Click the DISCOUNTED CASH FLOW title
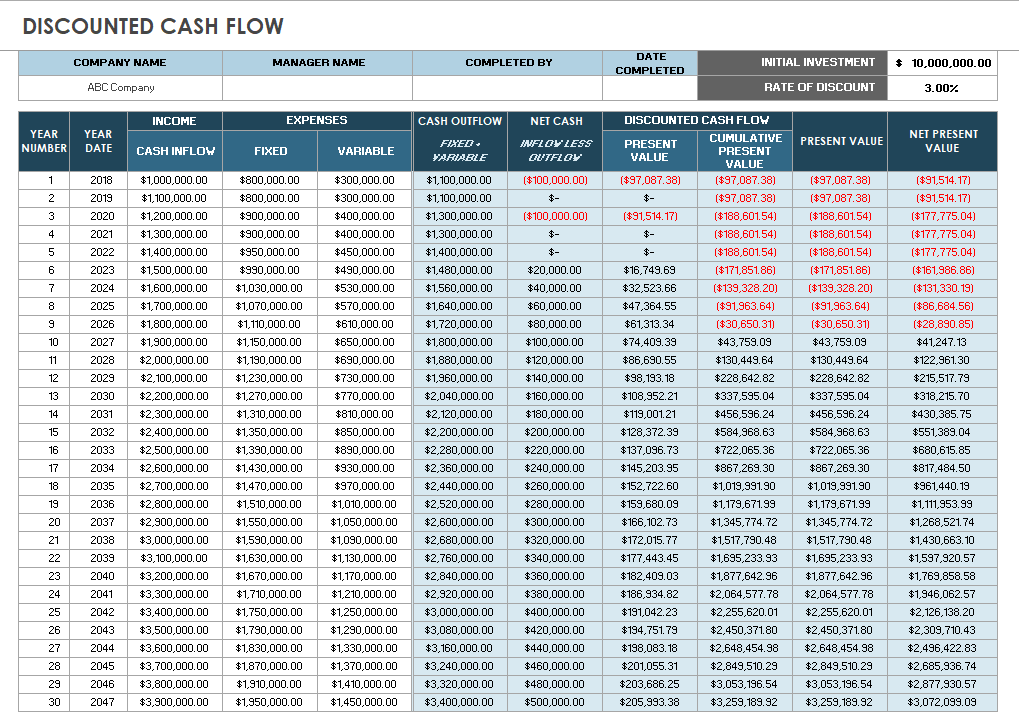This screenshot has width=1019, height=727. click(x=155, y=26)
